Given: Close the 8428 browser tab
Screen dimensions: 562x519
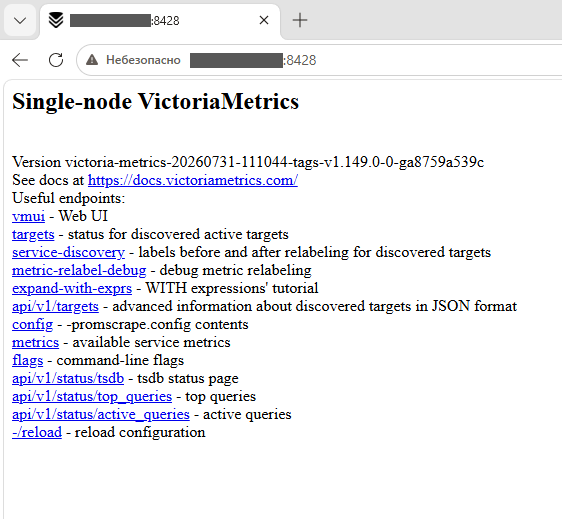Looking at the screenshot, I should pyautogui.click(x=264, y=20).
